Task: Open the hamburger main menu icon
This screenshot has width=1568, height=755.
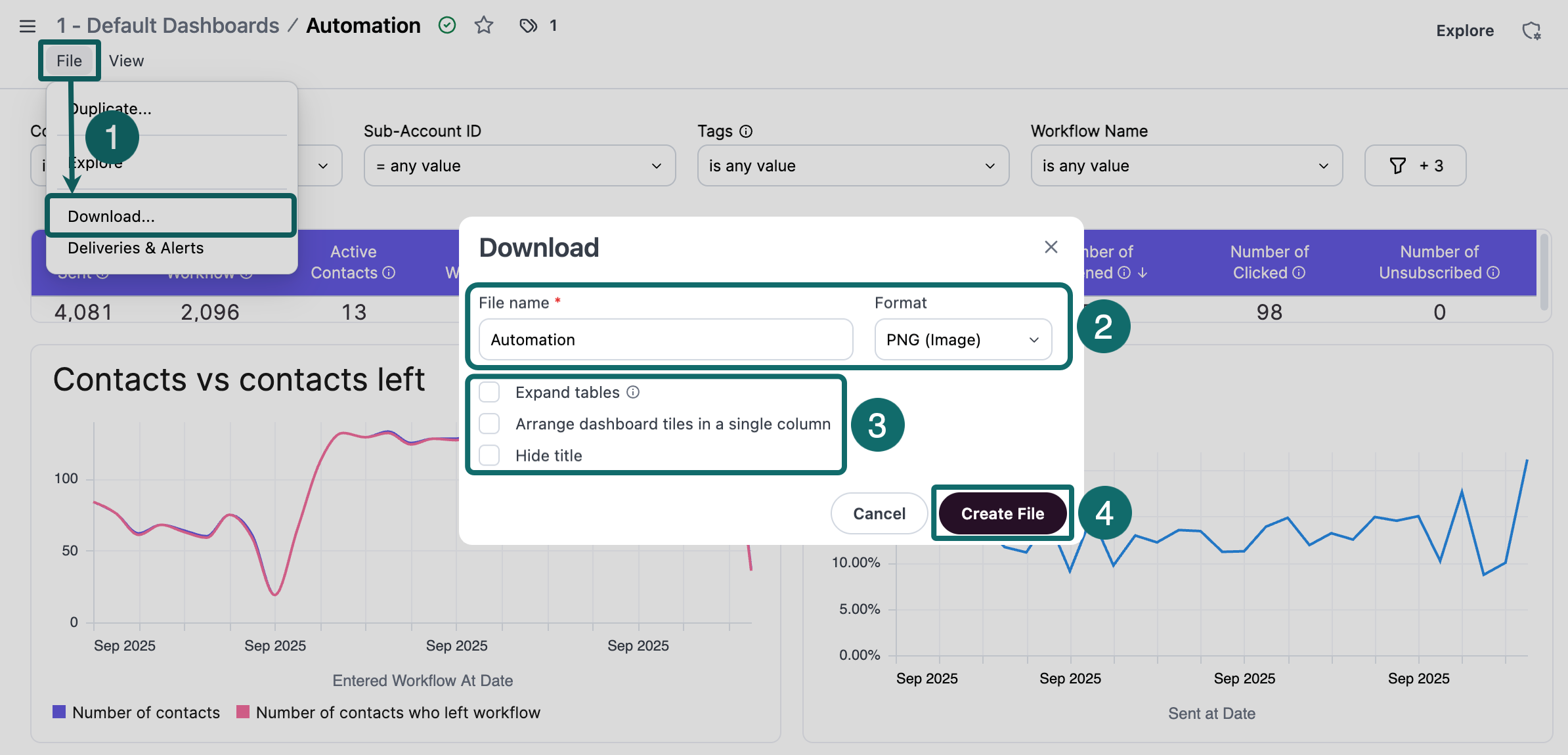Action: coord(28,26)
